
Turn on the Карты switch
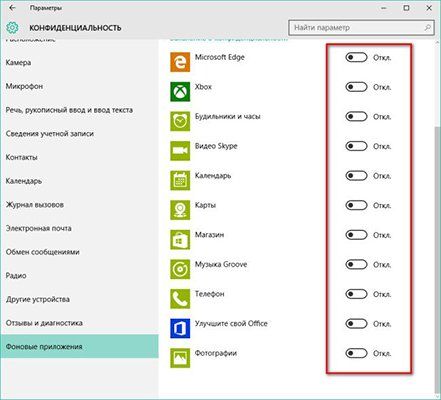356,205
